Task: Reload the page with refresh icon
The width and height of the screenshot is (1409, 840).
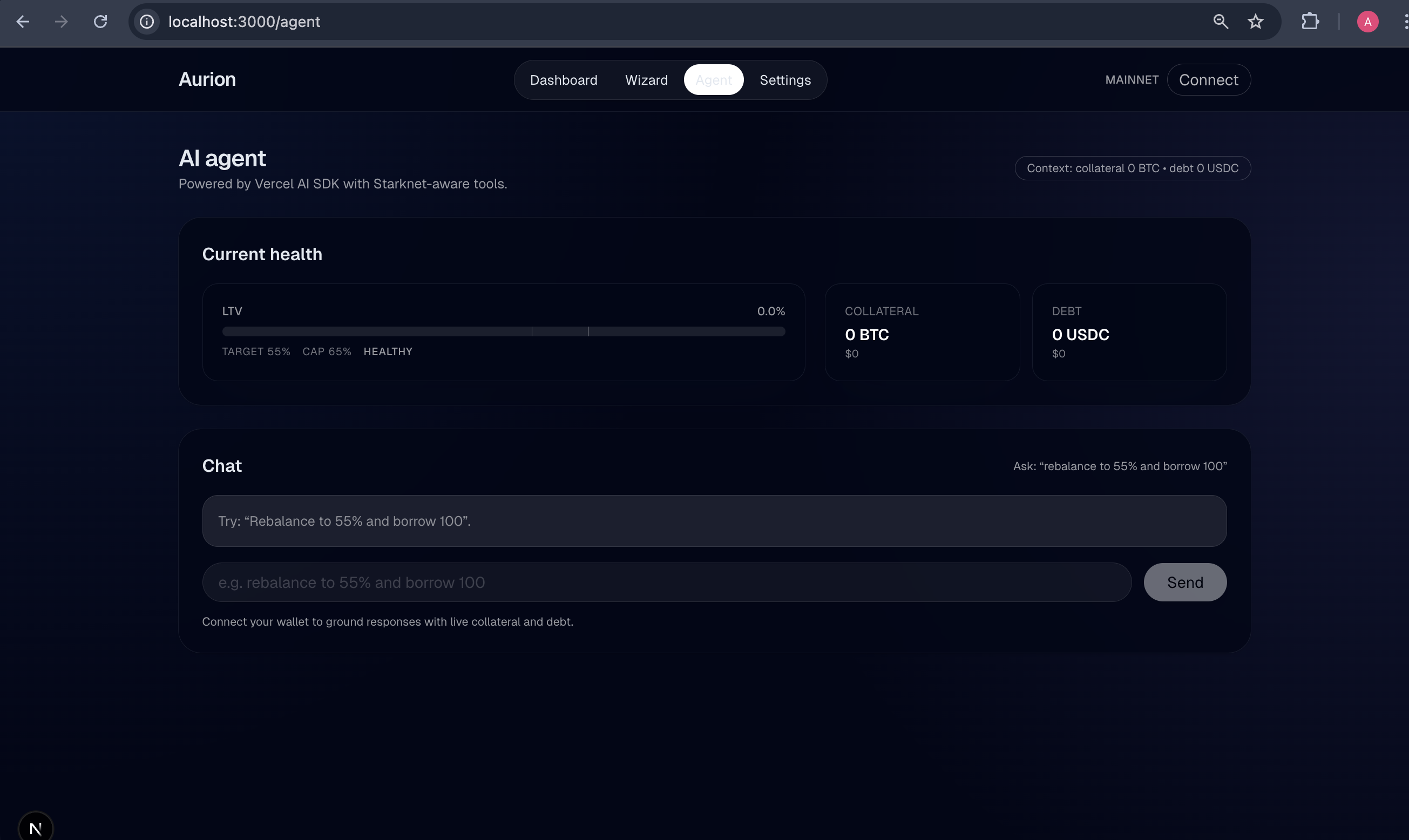Action: point(100,22)
